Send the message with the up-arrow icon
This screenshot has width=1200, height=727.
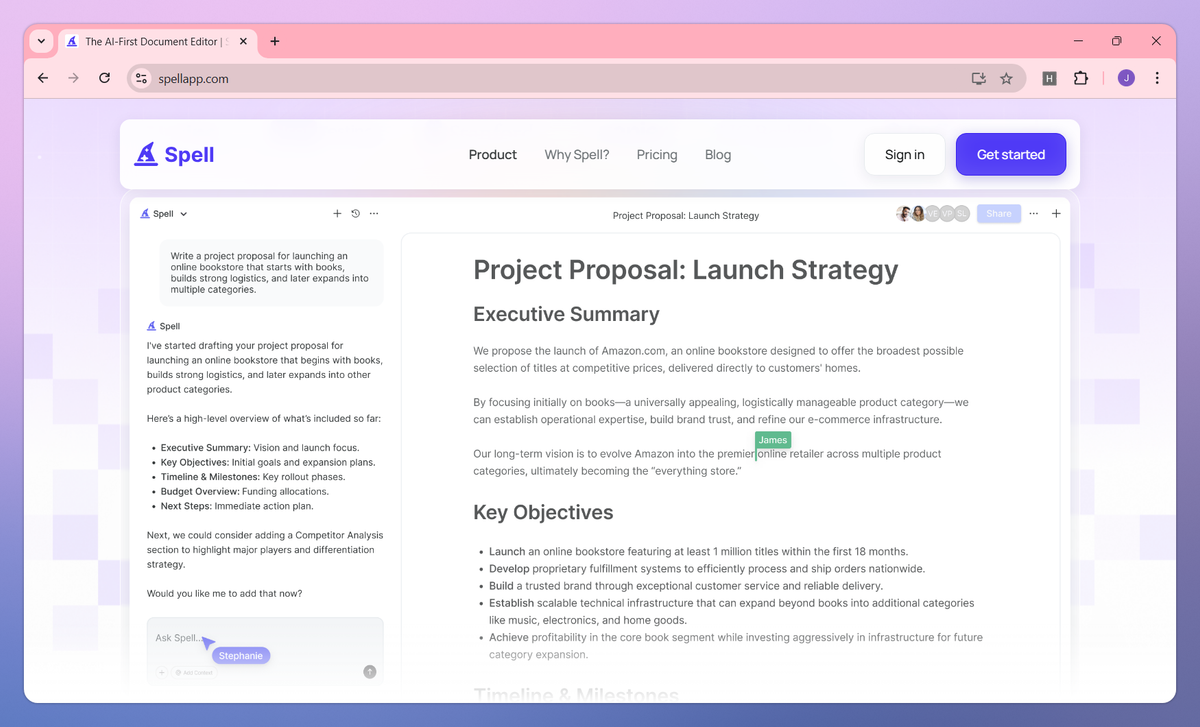tap(370, 672)
